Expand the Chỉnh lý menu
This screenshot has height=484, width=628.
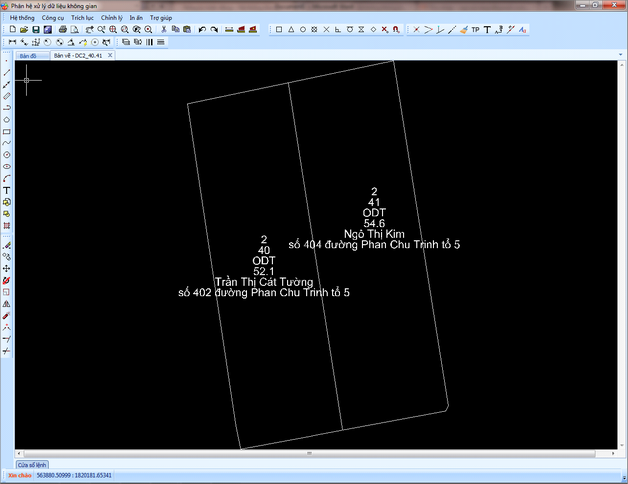tap(111, 17)
